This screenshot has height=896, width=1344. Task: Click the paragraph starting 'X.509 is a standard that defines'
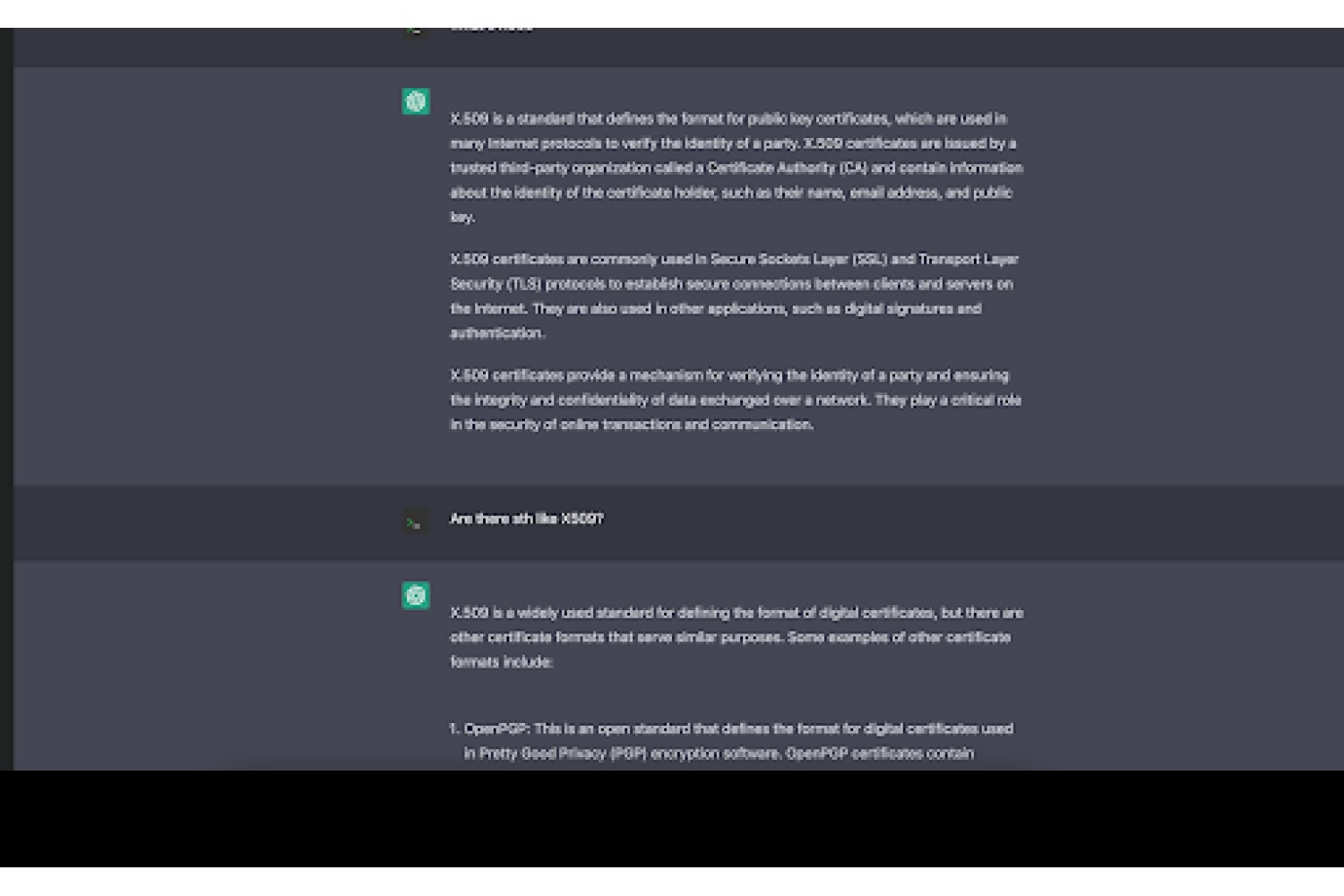coord(737,168)
